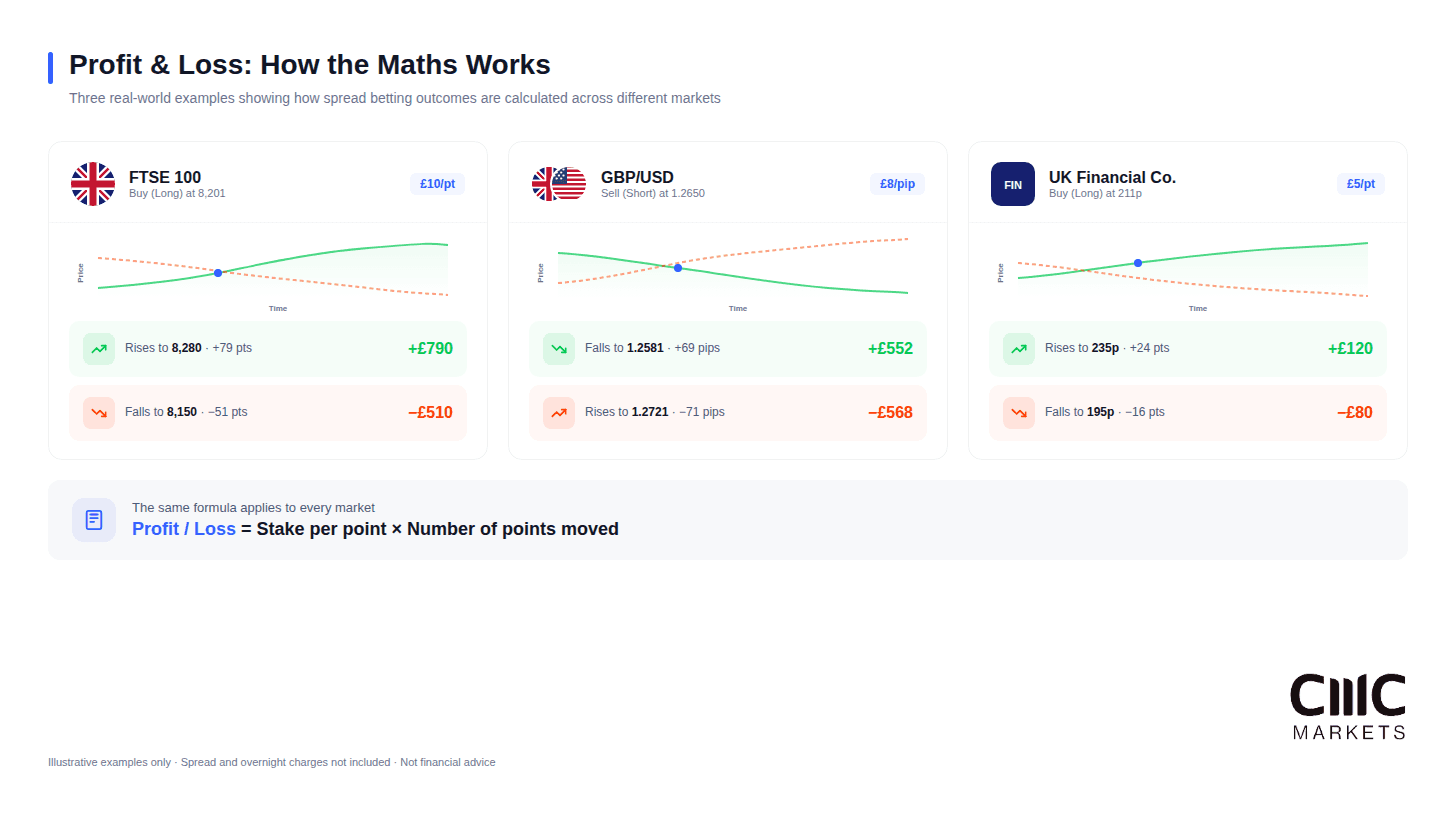
Task: Click the CMC Markets logo
Action: click(1348, 706)
